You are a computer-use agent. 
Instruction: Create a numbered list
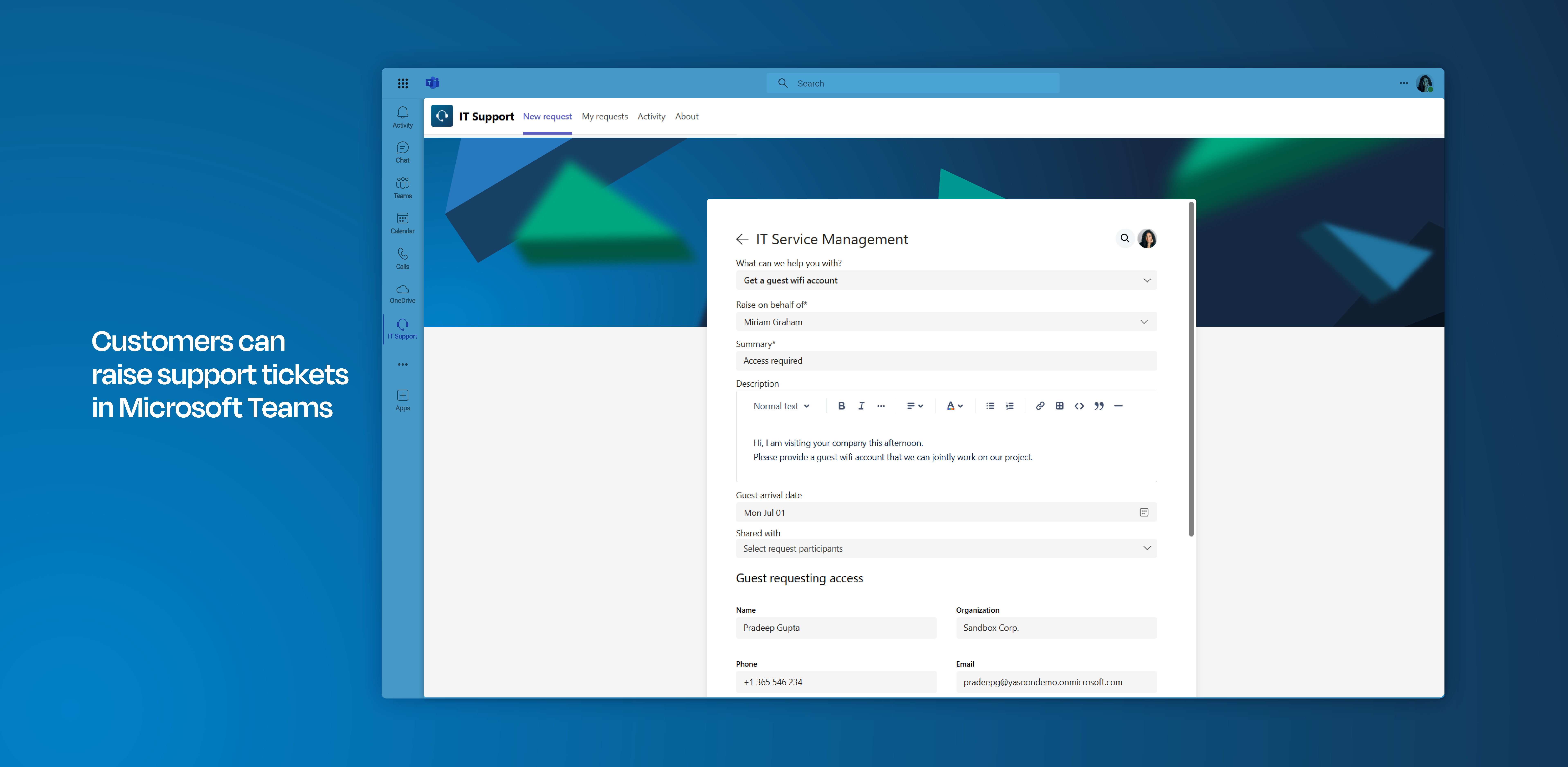1009,406
